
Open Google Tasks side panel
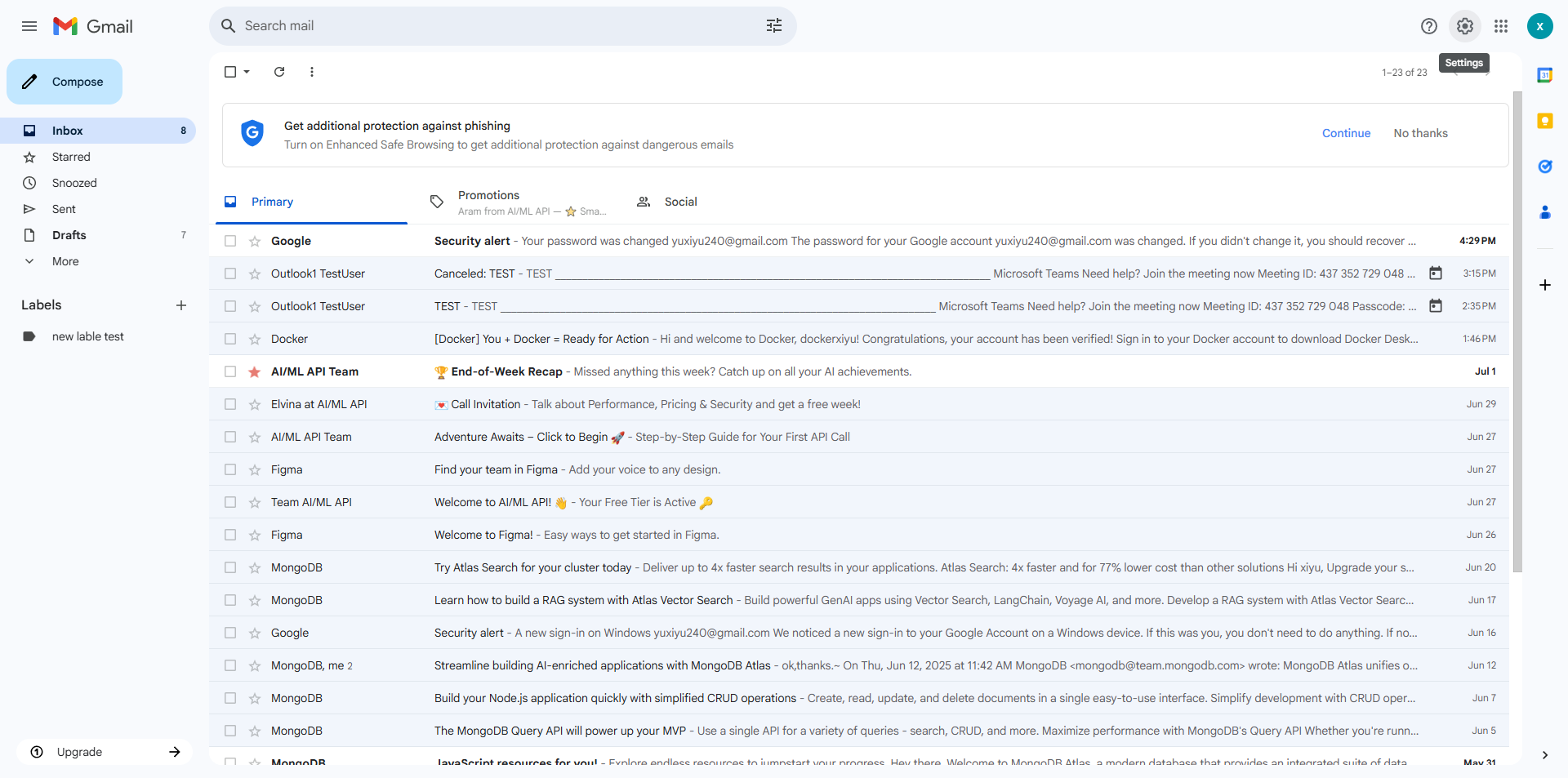click(1544, 167)
